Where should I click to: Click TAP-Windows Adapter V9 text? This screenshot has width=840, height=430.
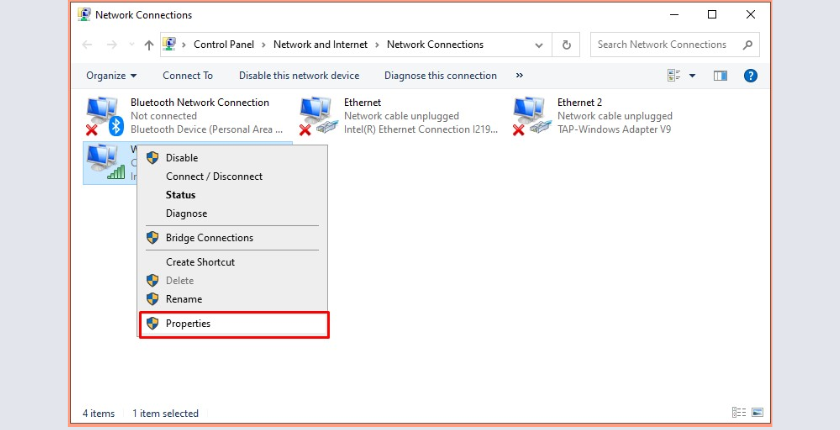614,129
